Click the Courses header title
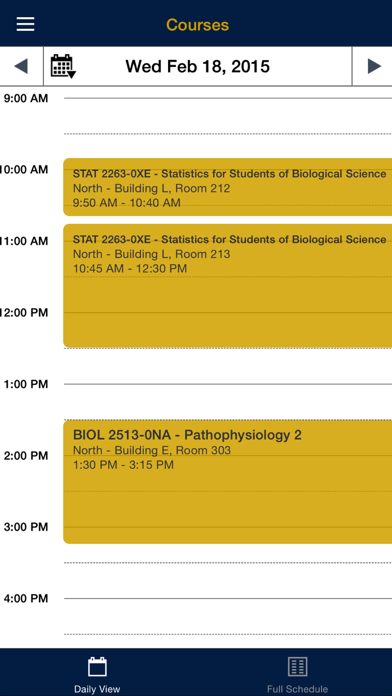The width and height of the screenshot is (392, 696). click(x=198, y=24)
